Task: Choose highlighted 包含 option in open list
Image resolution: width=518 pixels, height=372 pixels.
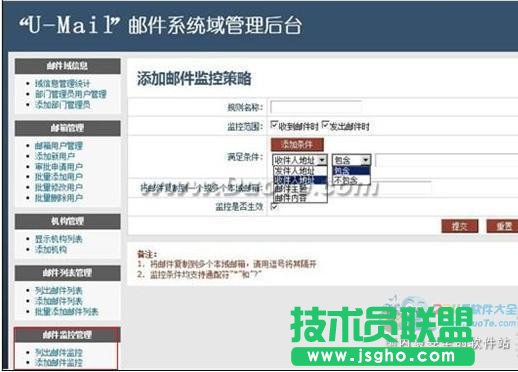Action: 351,171
